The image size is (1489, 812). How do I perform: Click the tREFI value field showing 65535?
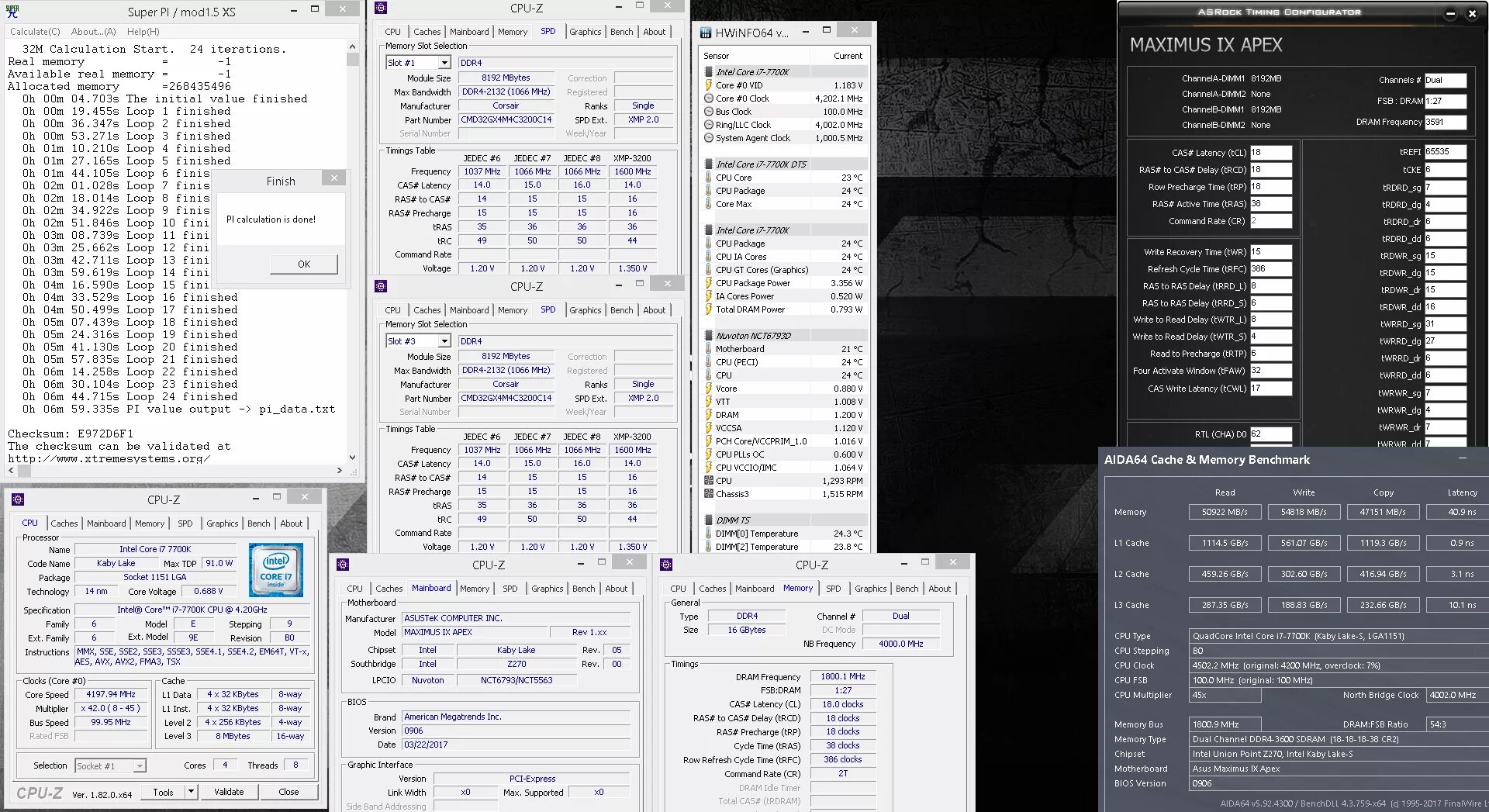(x=1445, y=152)
